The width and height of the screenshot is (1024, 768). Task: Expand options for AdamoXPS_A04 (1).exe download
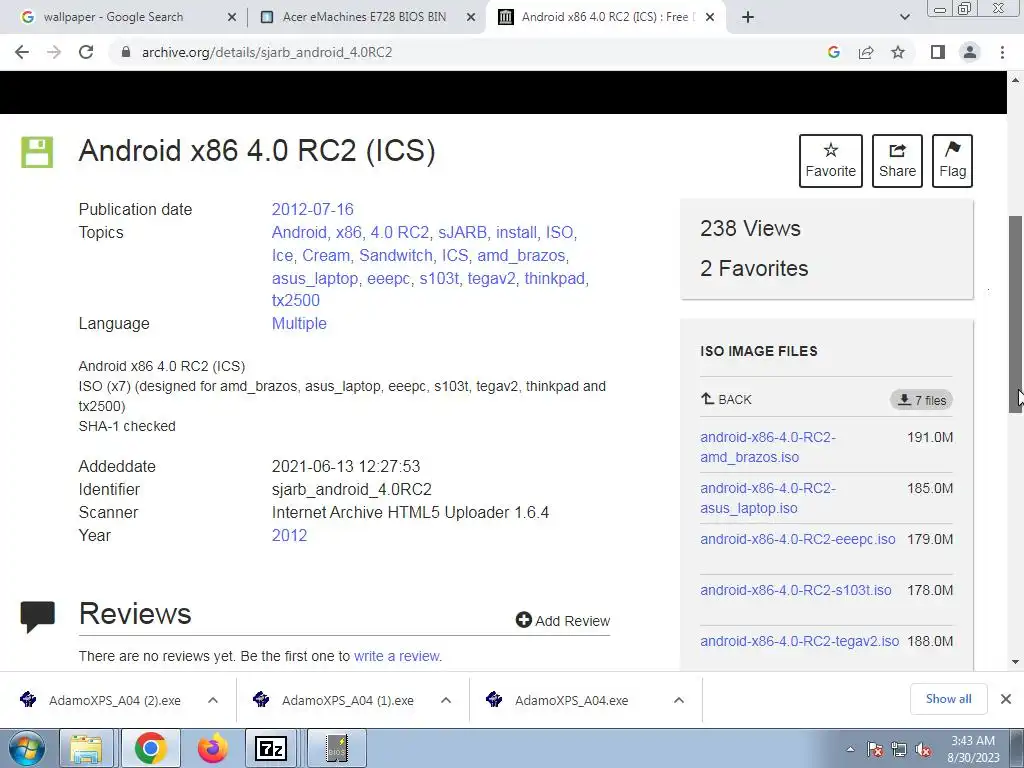point(446,700)
